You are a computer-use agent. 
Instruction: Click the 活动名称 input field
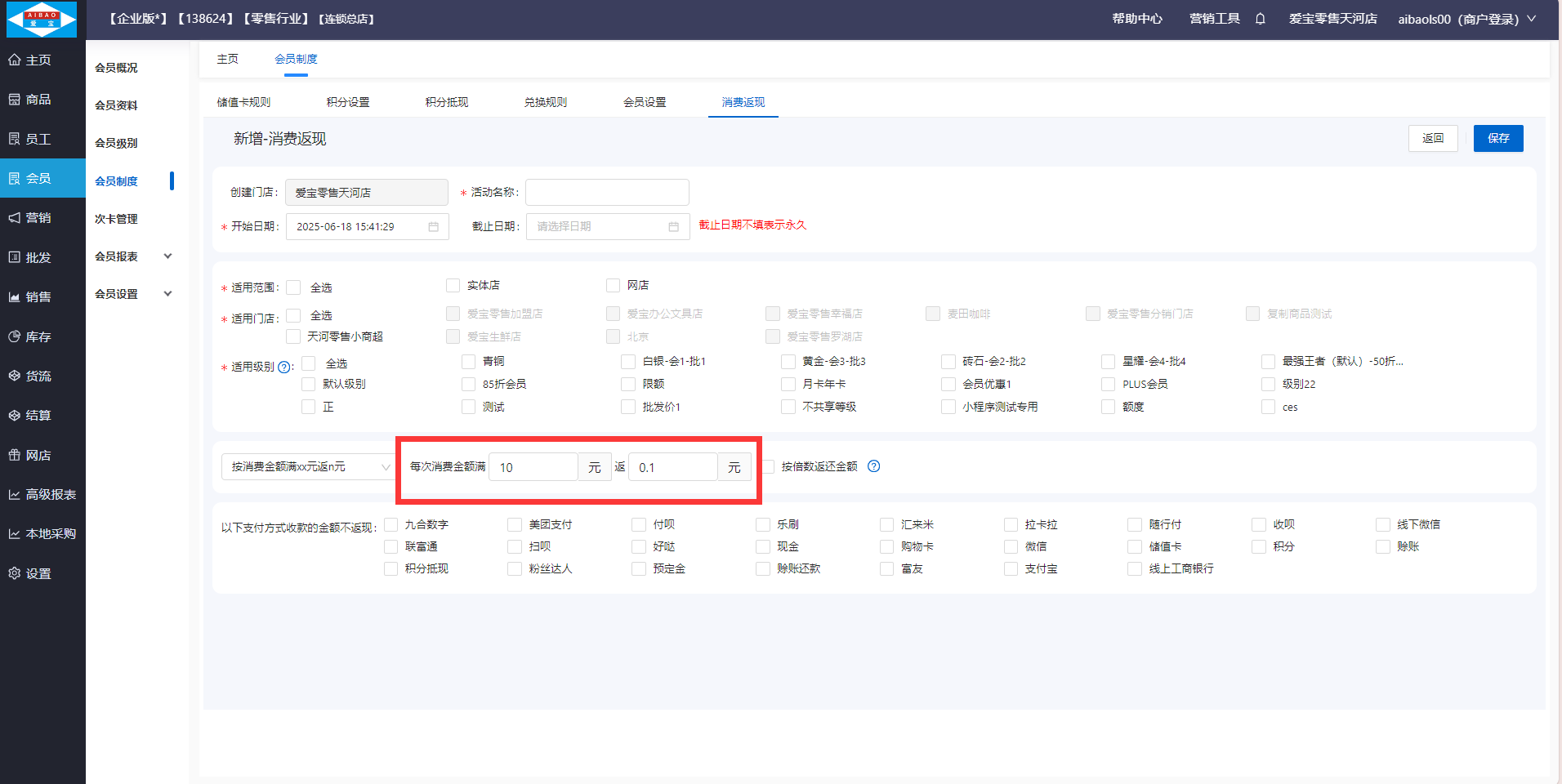[607, 193]
